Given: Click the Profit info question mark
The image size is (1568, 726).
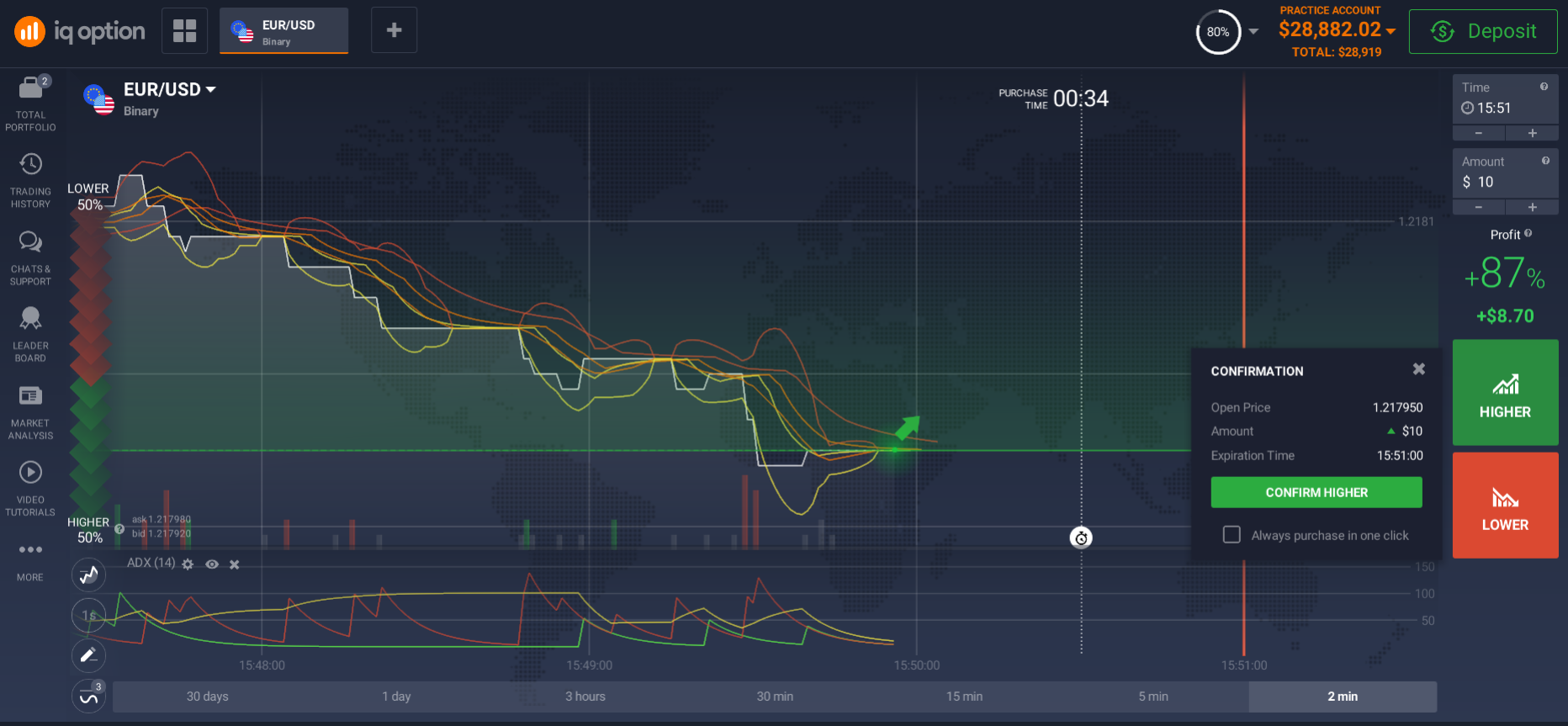Looking at the screenshot, I should (1528, 234).
